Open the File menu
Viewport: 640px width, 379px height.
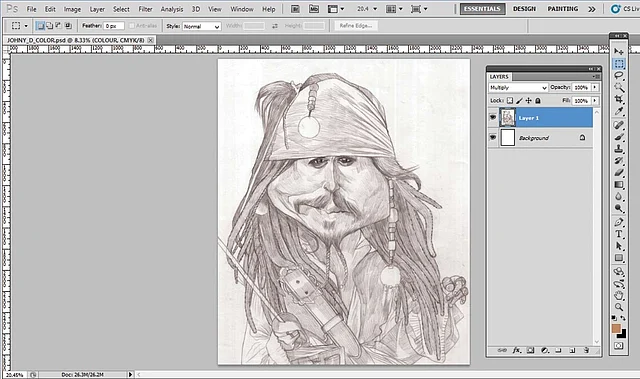click(x=31, y=9)
